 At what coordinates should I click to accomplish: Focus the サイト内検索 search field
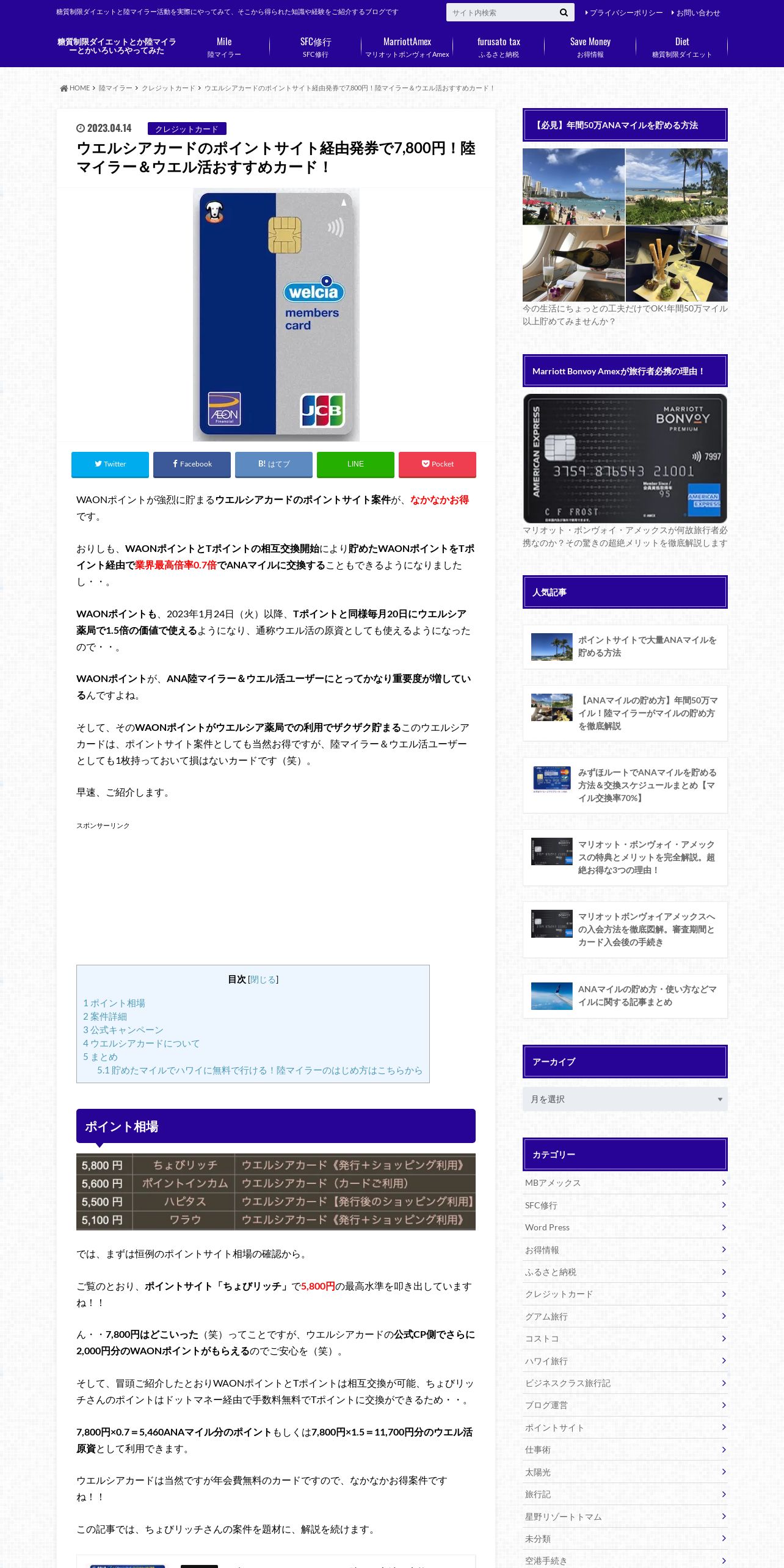pos(501,12)
